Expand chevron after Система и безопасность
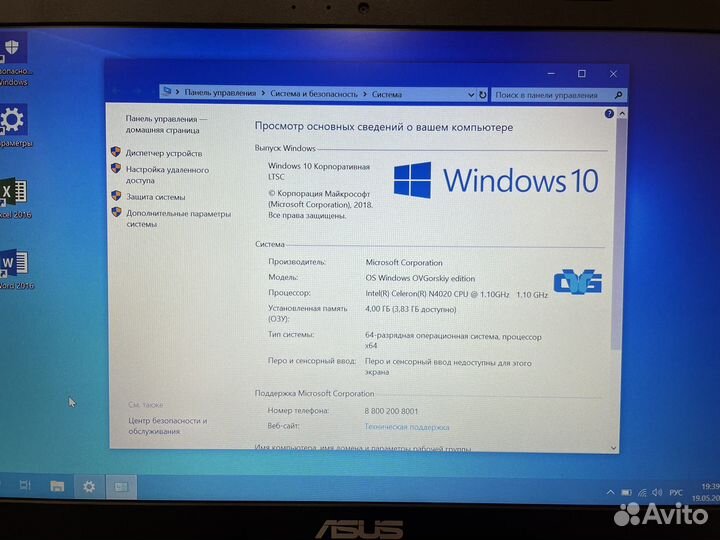Viewport: 720px width, 540px height. [x=365, y=94]
